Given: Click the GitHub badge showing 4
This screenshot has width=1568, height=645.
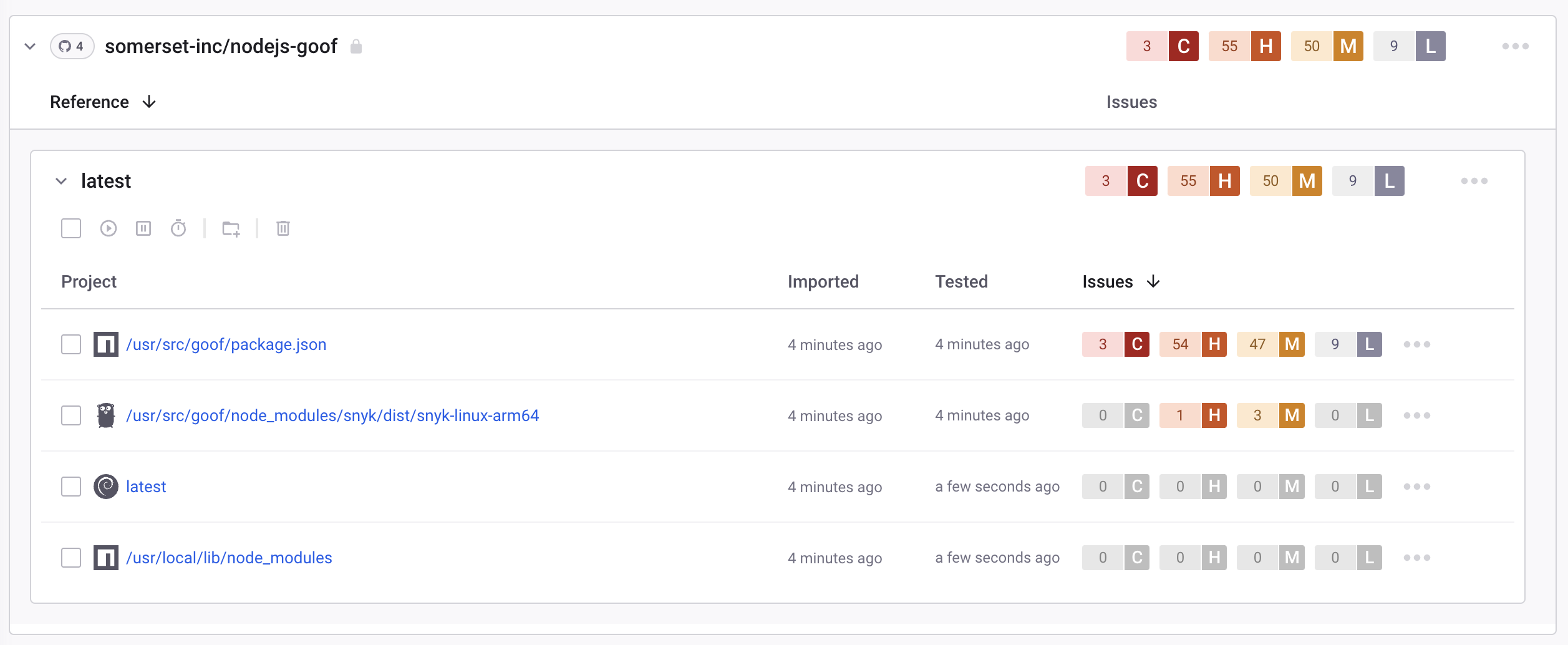Looking at the screenshot, I should (72, 46).
